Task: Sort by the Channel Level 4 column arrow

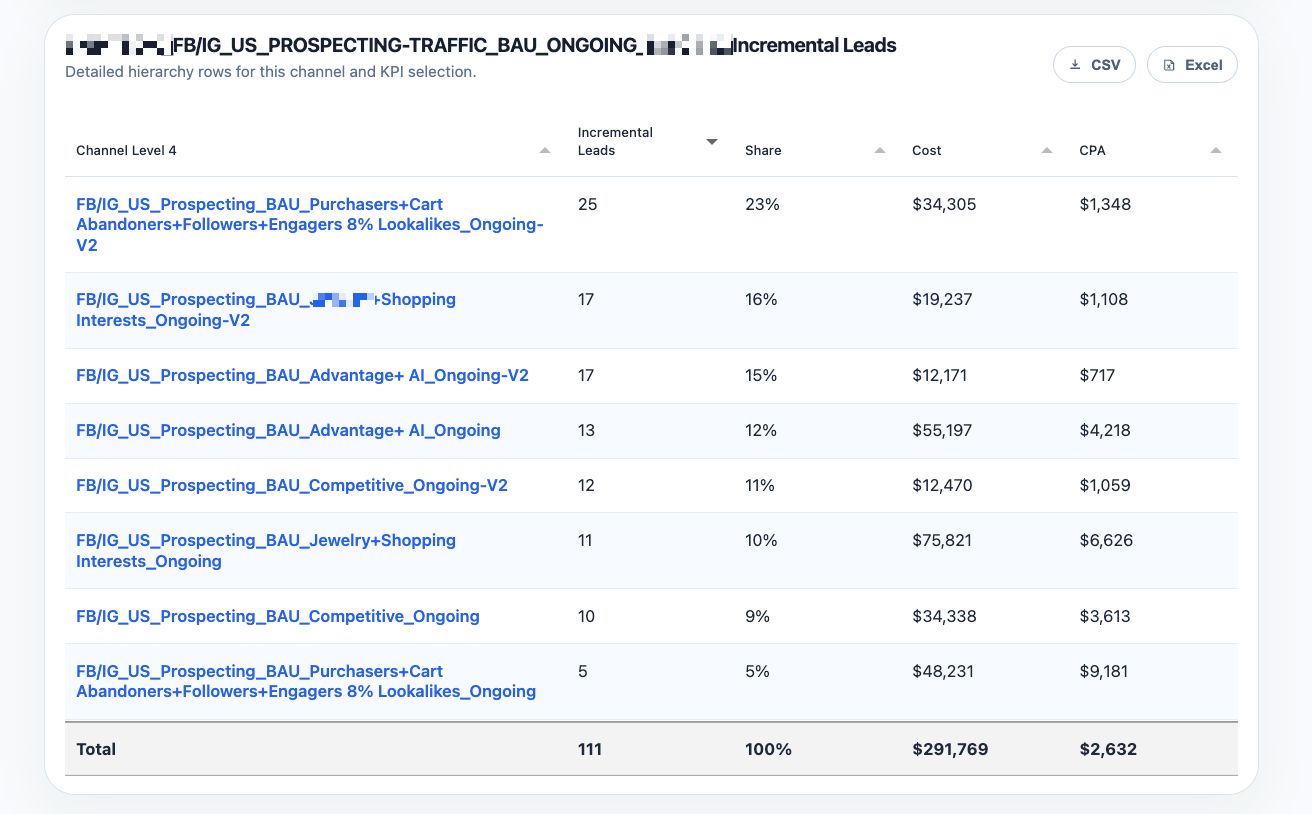Action: tap(545, 150)
